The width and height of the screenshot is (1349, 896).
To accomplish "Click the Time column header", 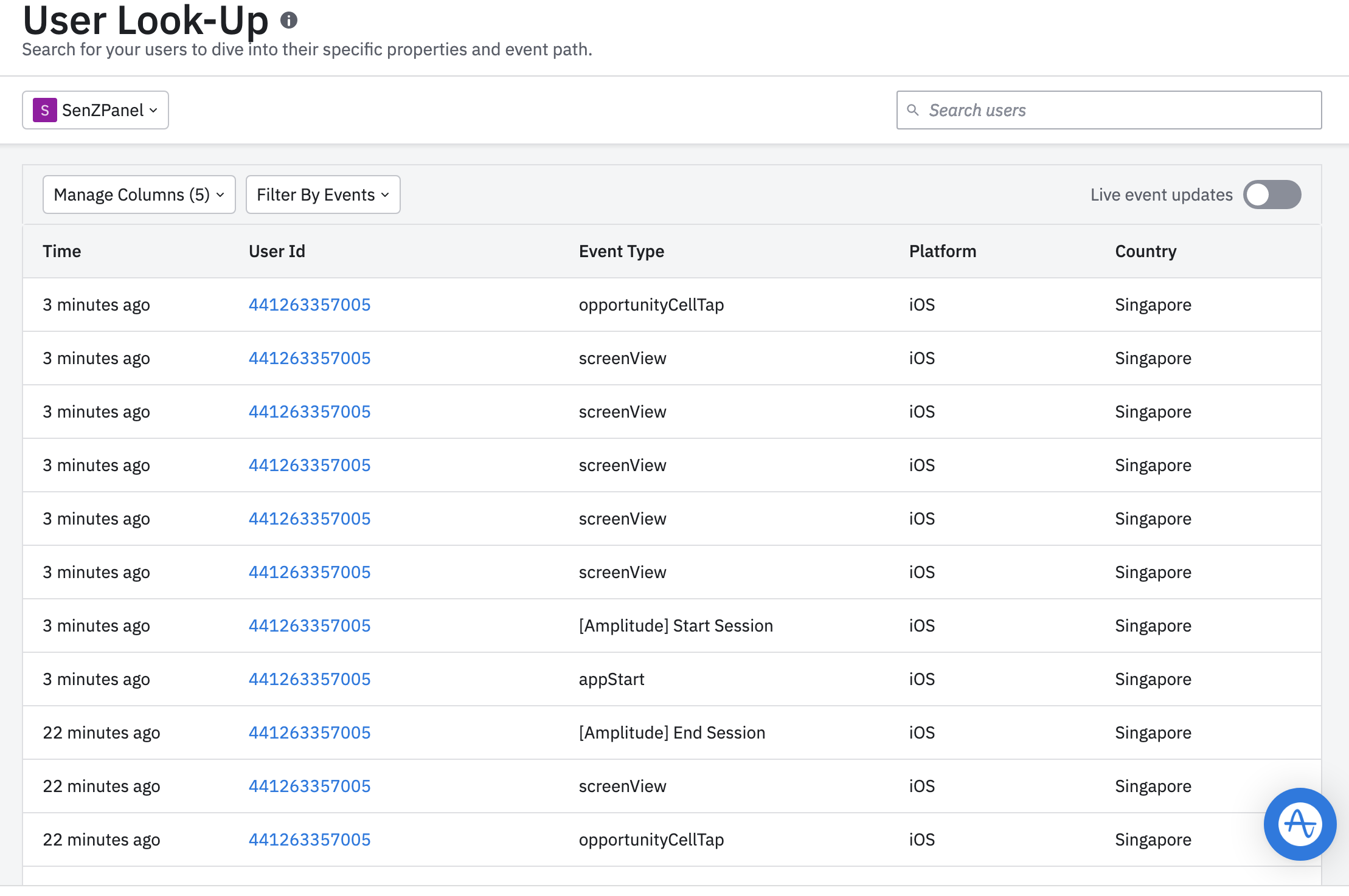I will click(62, 251).
